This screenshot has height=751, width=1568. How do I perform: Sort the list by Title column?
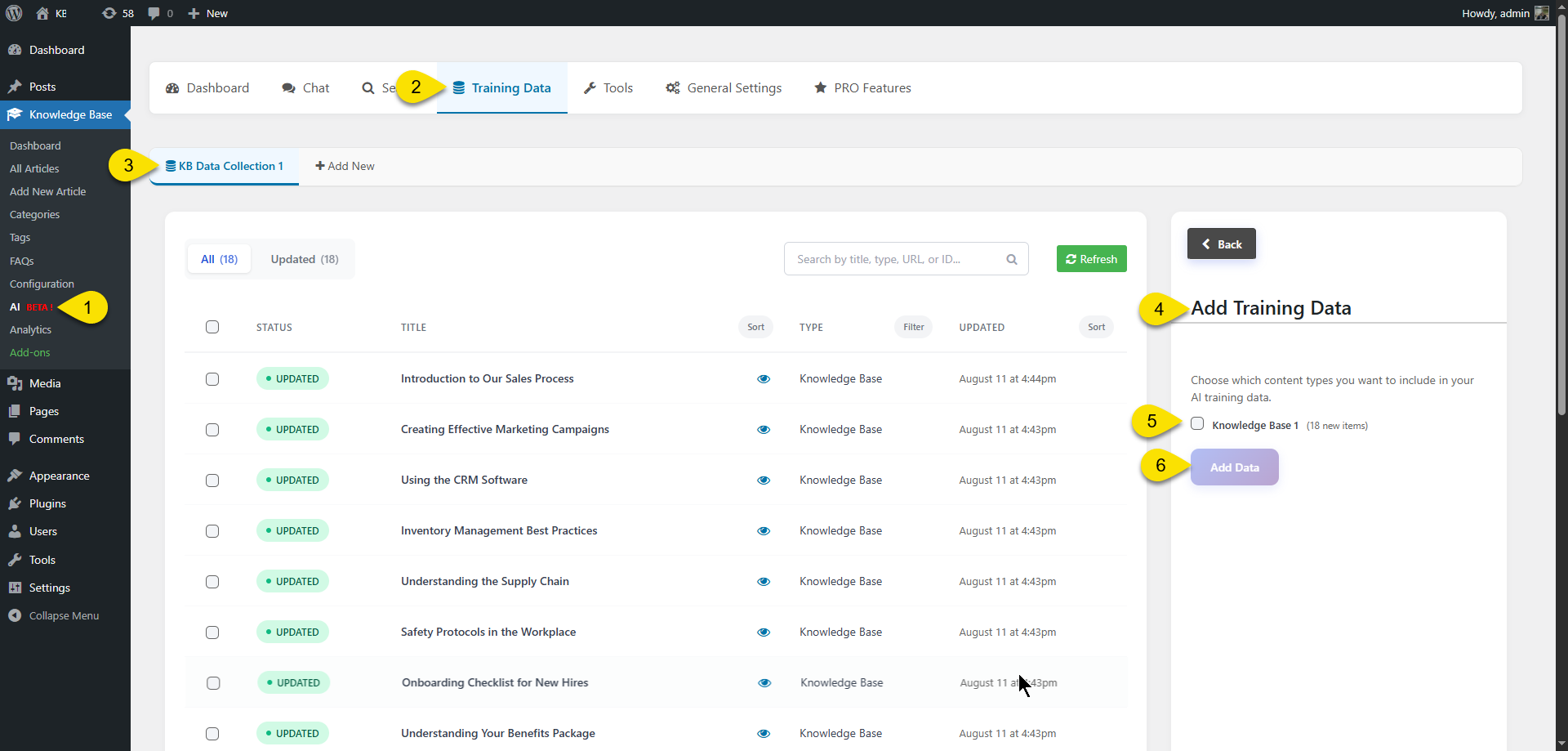tap(755, 327)
